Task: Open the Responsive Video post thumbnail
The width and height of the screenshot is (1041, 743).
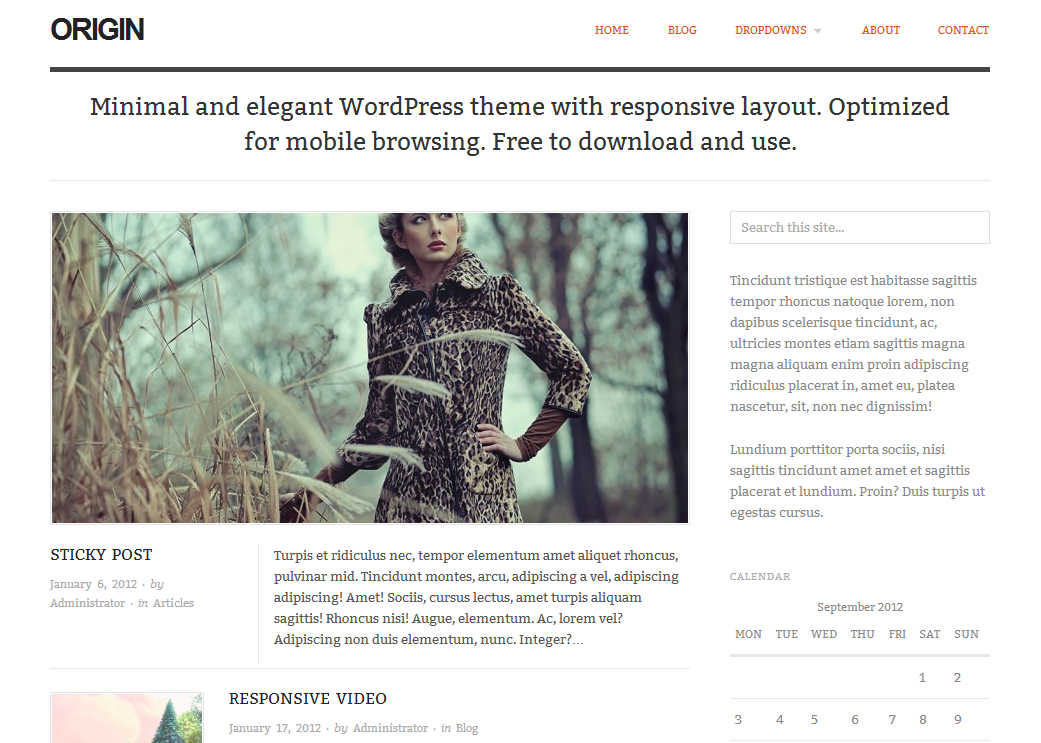Action: tap(127, 718)
